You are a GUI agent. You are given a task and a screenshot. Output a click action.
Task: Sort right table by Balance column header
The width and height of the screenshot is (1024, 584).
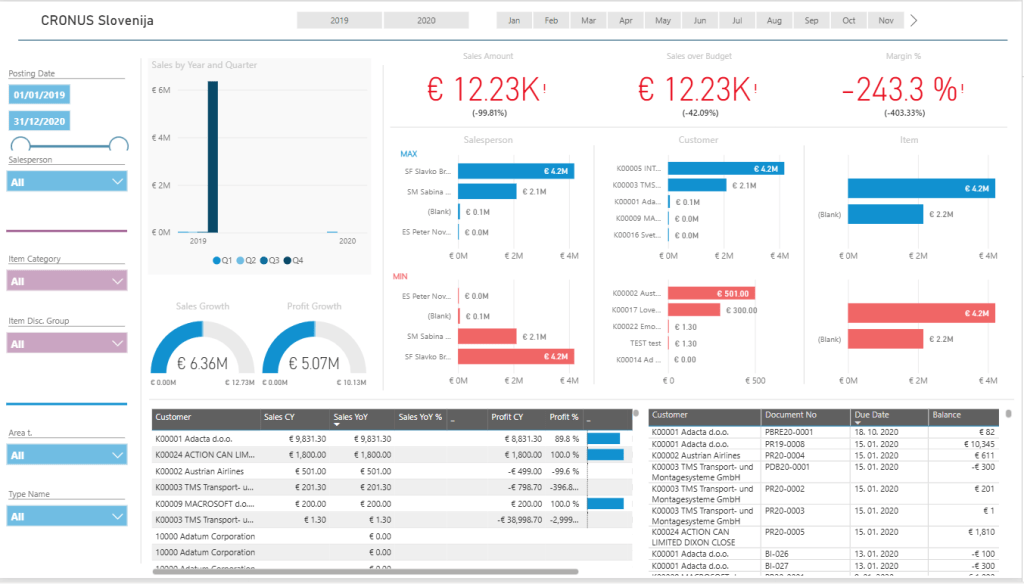tap(946, 414)
